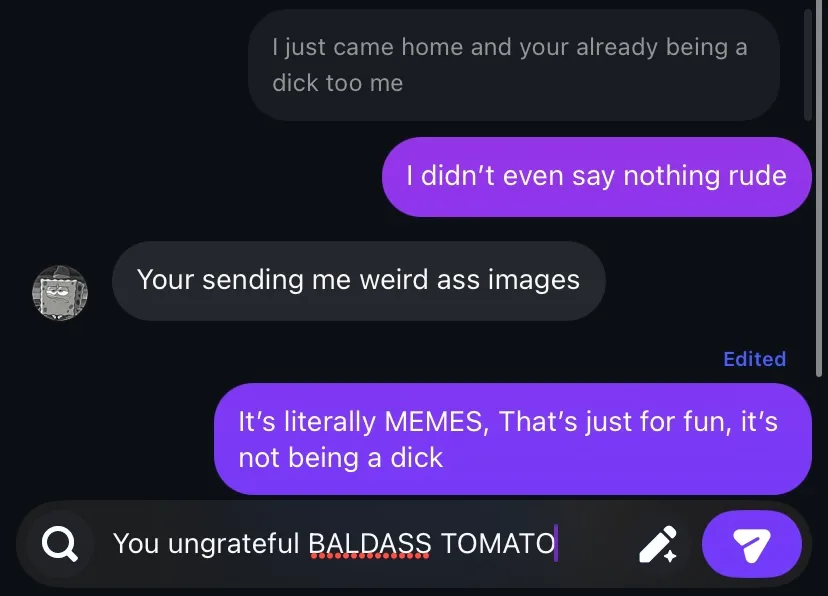Click 'not being a dick' line in last bubble
The height and width of the screenshot is (596, 828).
pos(341,458)
